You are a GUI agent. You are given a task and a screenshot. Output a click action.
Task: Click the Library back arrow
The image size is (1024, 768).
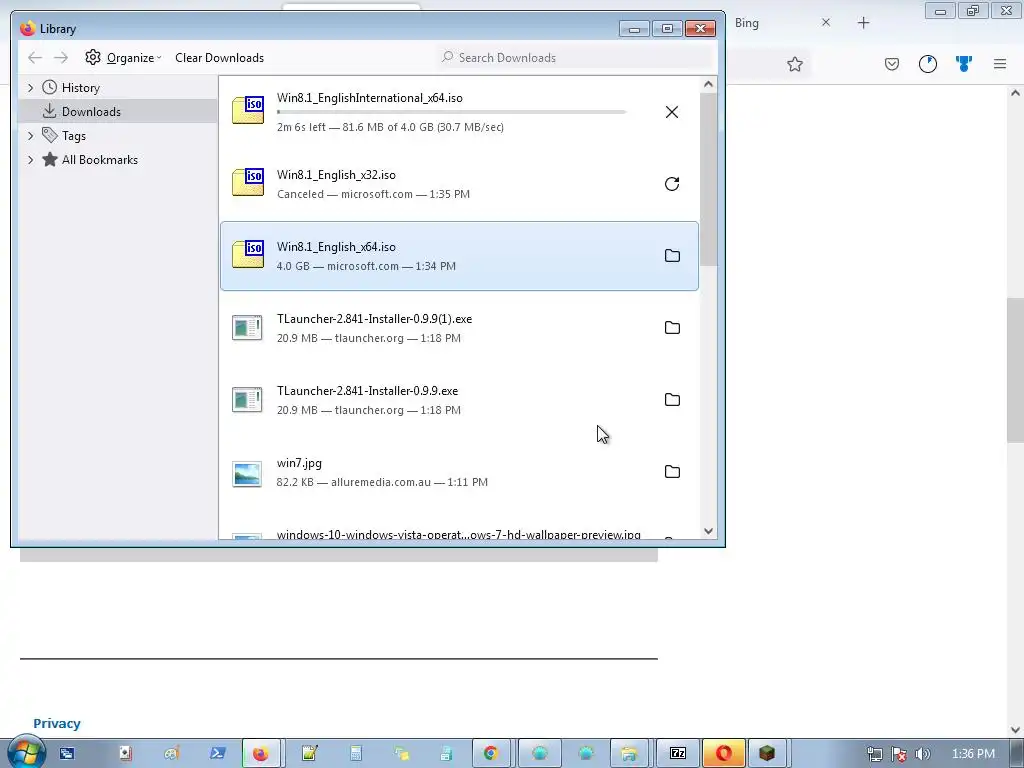[35, 57]
